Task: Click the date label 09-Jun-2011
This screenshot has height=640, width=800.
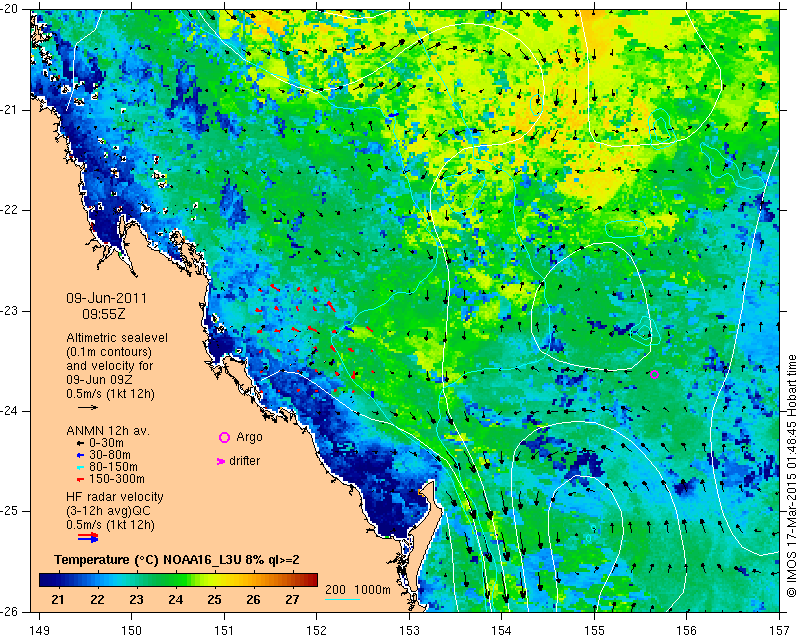Action: pos(106,299)
